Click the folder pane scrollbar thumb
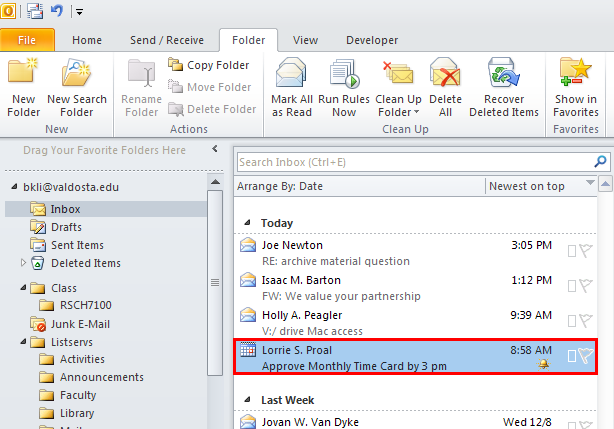The height and width of the screenshot is (429, 614). click(x=215, y=283)
